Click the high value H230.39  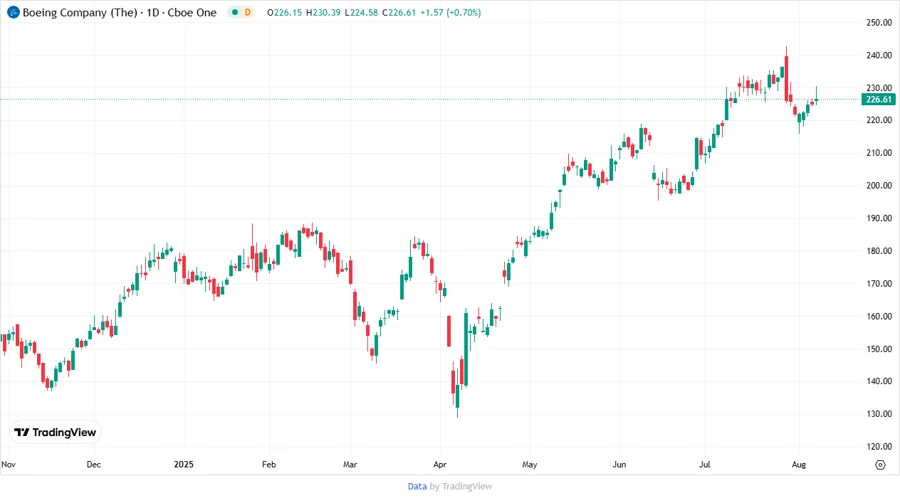[323, 12]
